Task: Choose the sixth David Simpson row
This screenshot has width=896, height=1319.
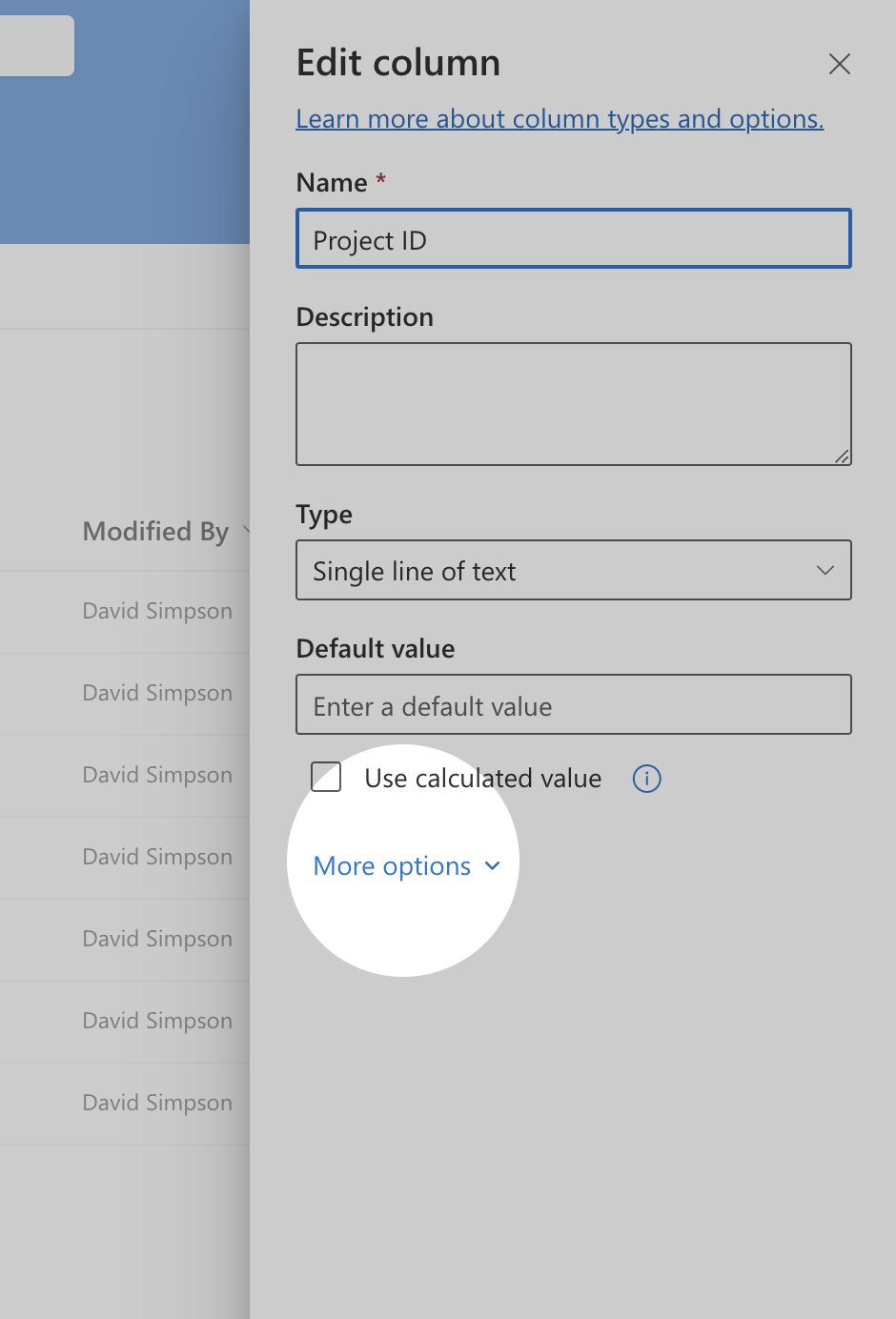Action: click(x=157, y=1021)
